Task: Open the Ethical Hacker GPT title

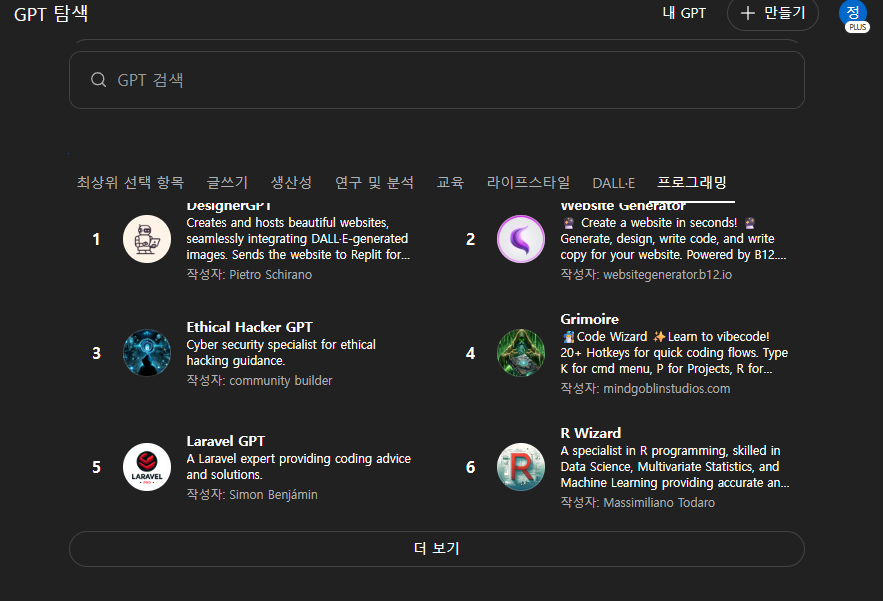Action: click(249, 327)
